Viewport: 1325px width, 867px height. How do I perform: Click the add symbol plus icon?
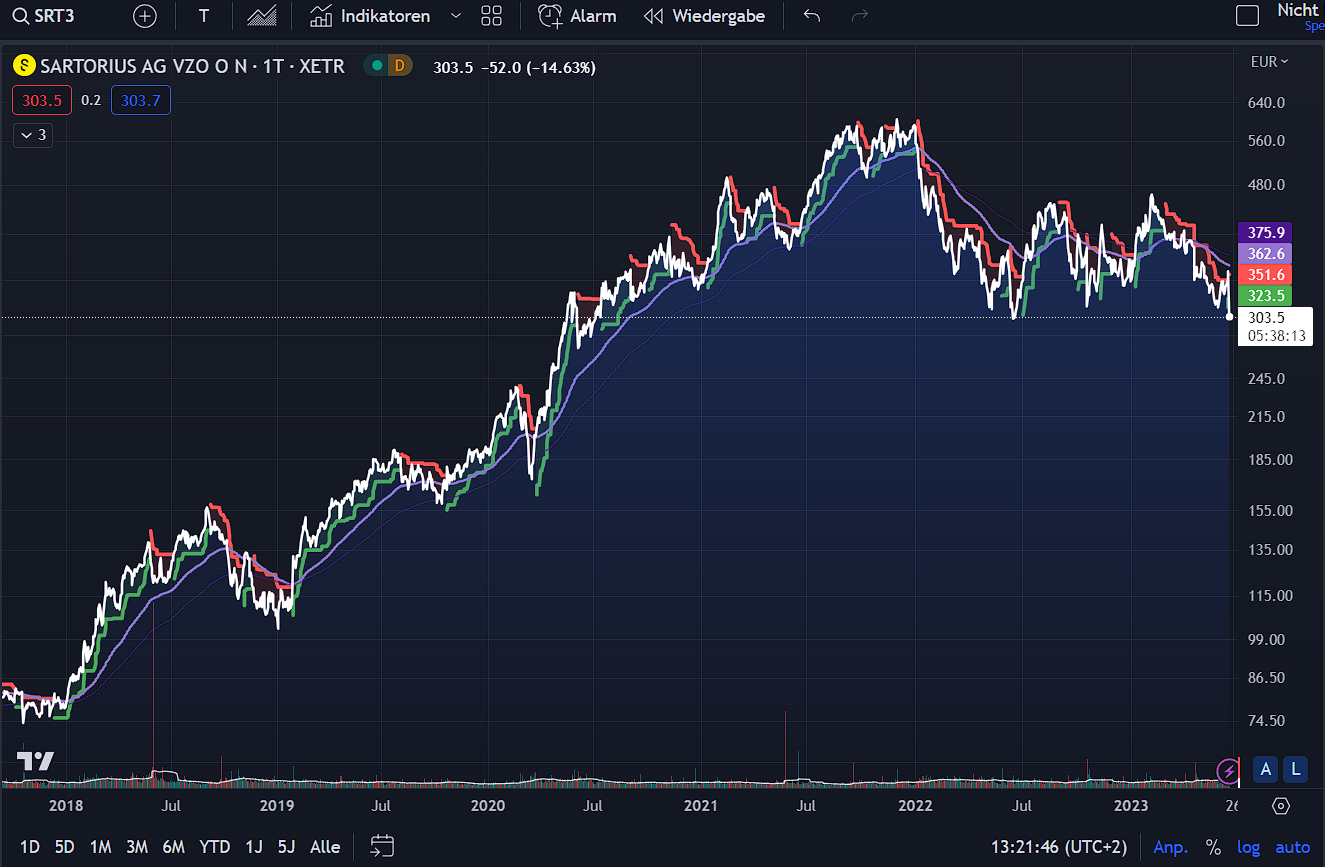click(x=145, y=16)
